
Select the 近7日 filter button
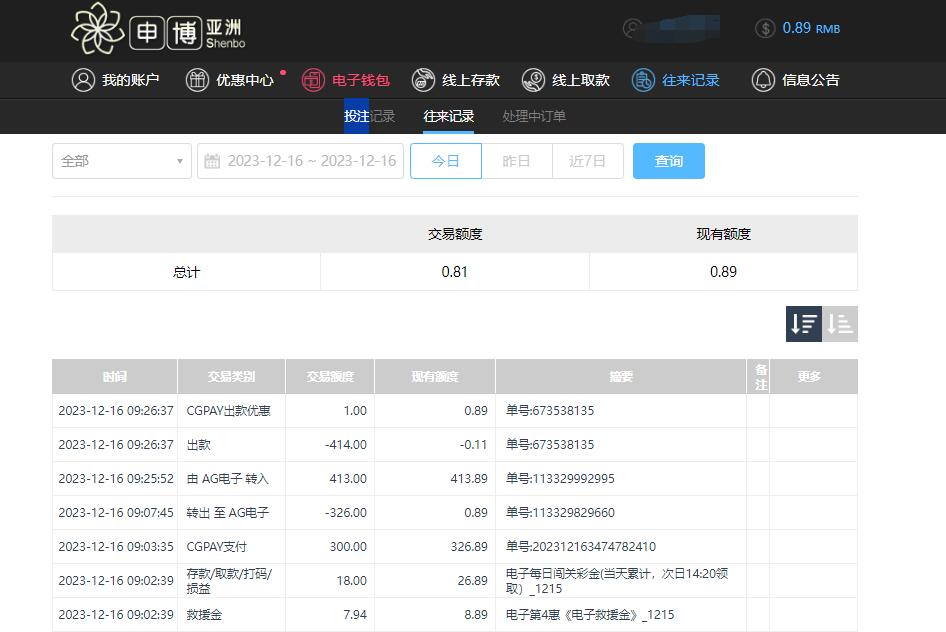(587, 161)
